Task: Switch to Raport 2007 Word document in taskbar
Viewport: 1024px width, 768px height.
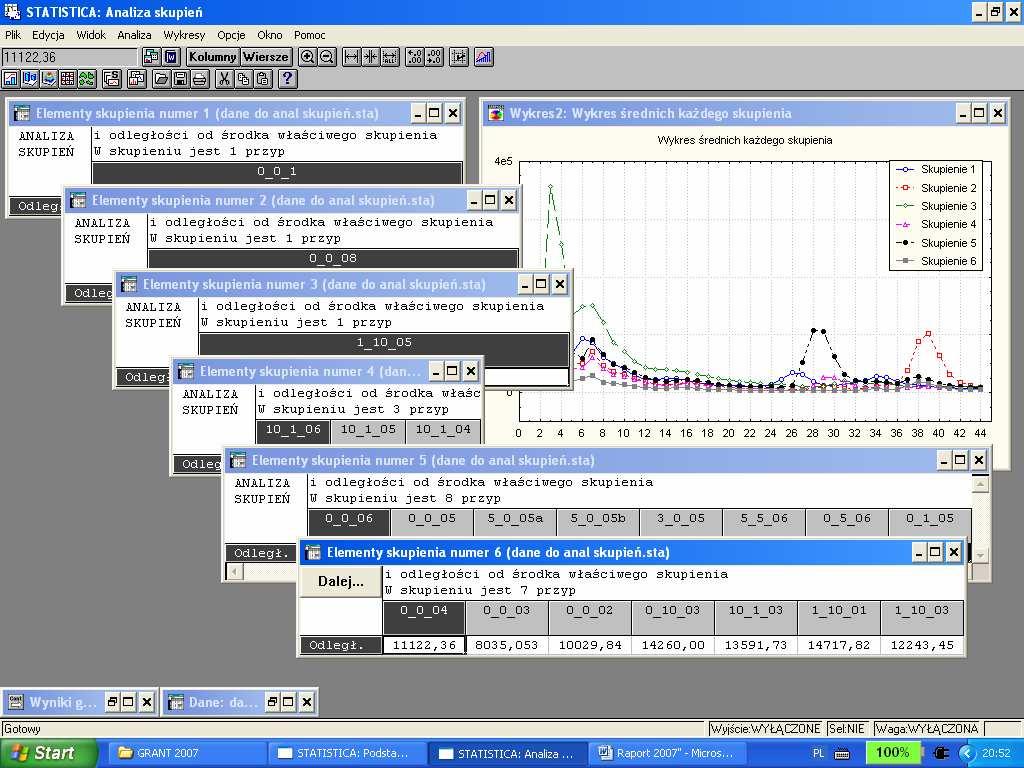Action: (x=669, y=753)
